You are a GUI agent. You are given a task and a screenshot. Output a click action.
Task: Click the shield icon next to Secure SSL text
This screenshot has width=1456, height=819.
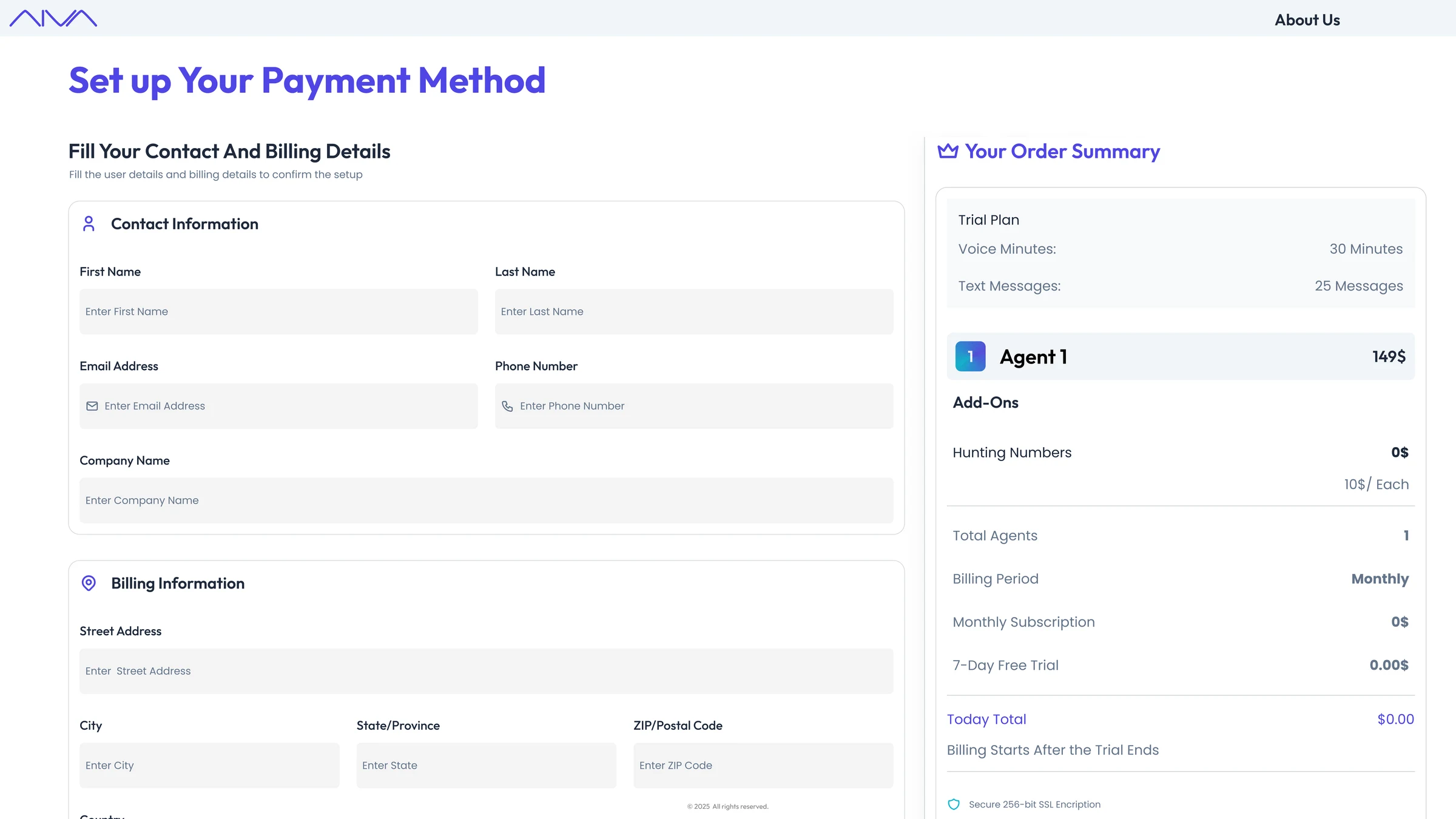(x=954, y=804)
